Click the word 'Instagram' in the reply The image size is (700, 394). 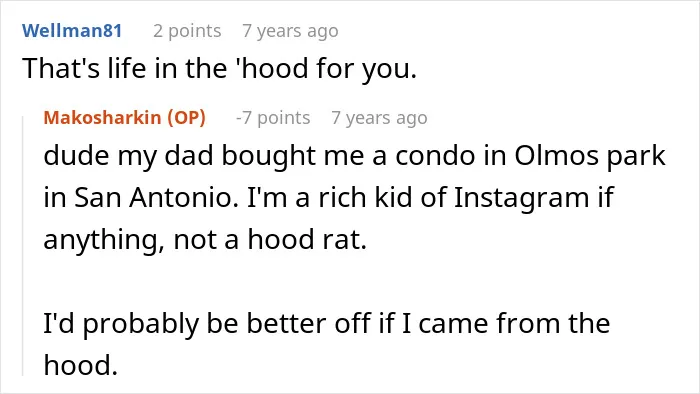point(521,198)
